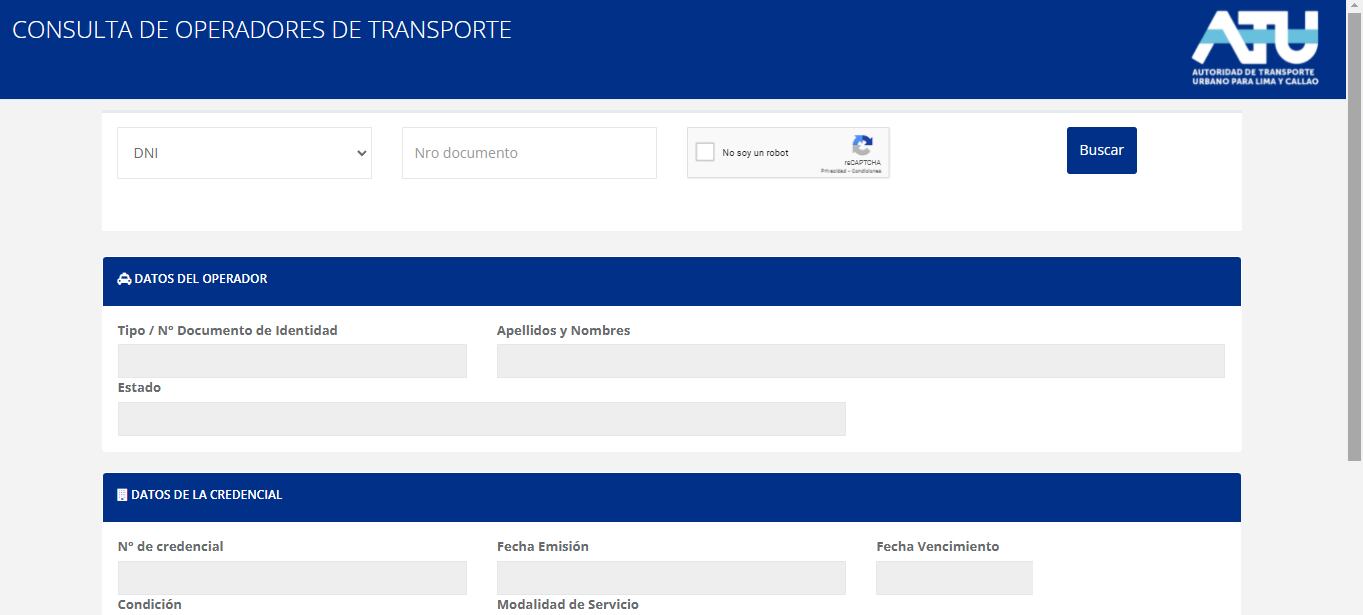Click inside the Nro documento input field
This screenshot has width=1363, height=615.
[x=528, y=152]
